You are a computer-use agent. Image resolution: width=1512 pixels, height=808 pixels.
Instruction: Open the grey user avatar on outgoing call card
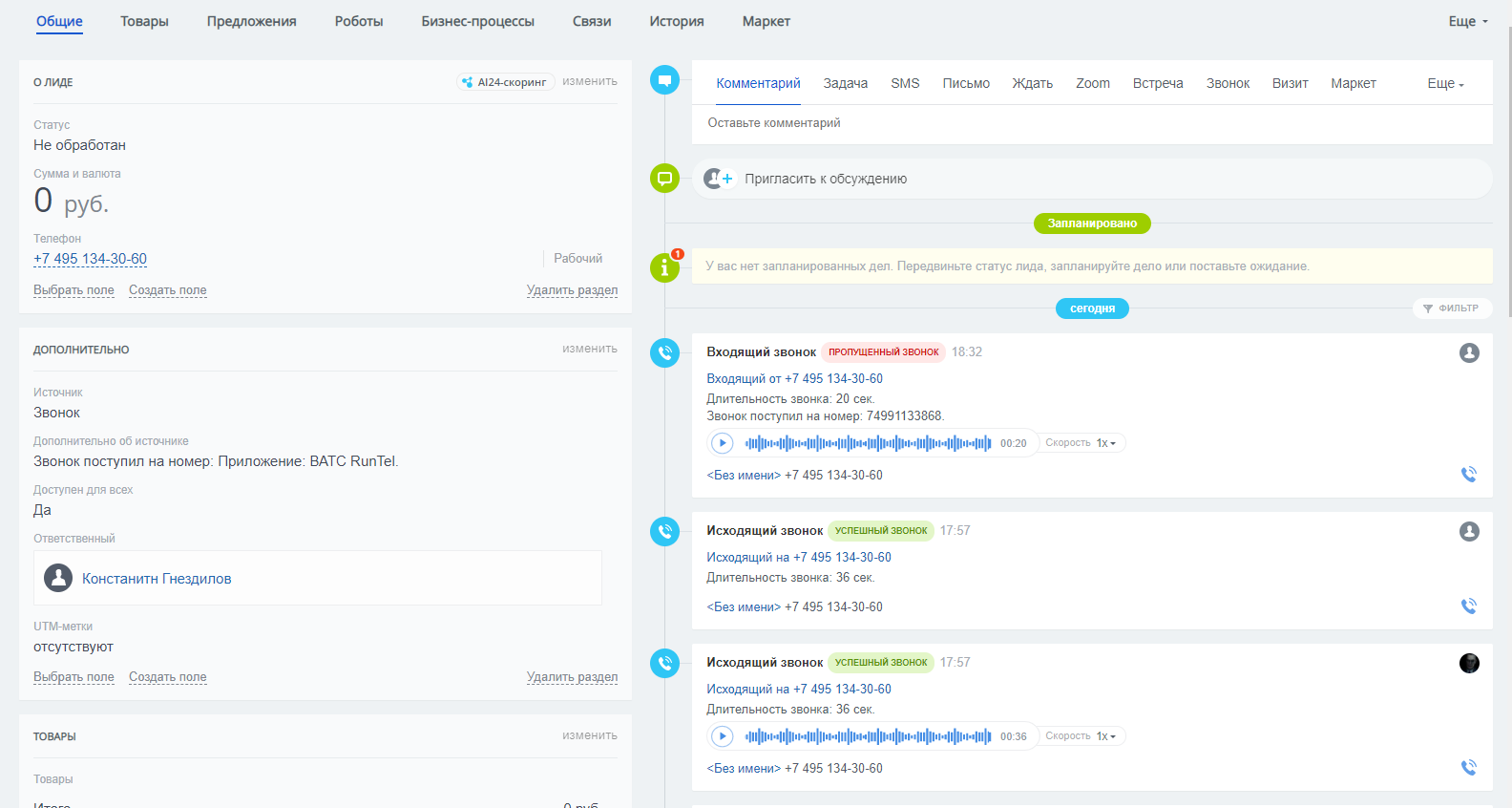pos(1469,531)
